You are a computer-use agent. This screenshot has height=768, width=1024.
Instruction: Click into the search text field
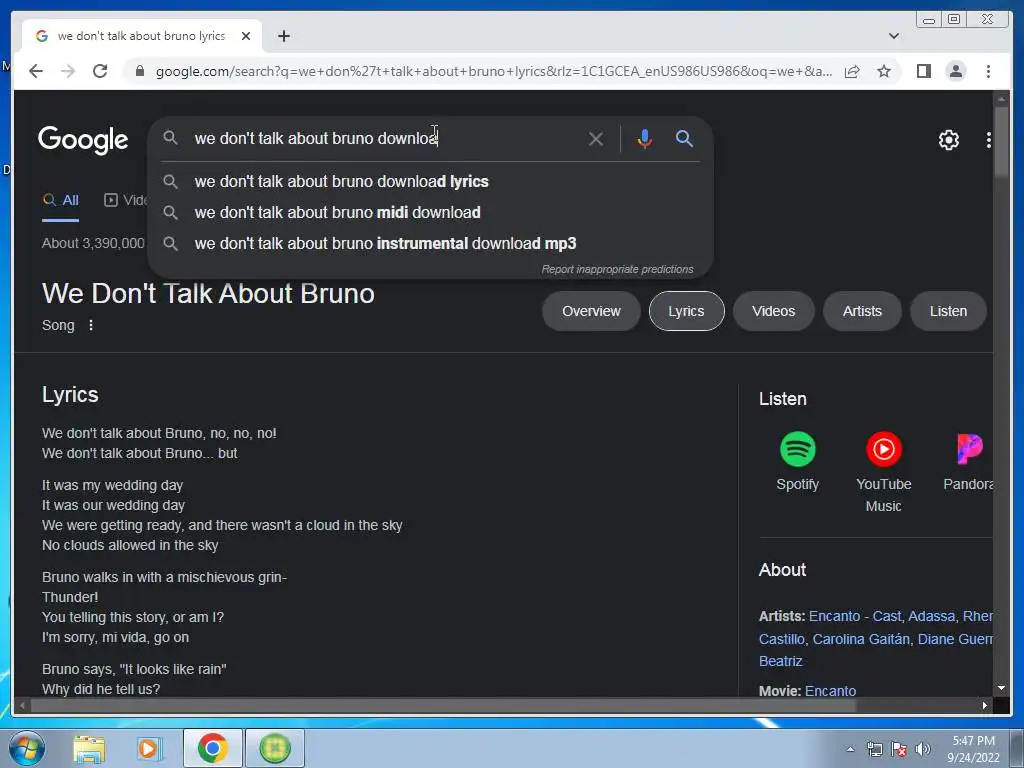coord(385,138)
